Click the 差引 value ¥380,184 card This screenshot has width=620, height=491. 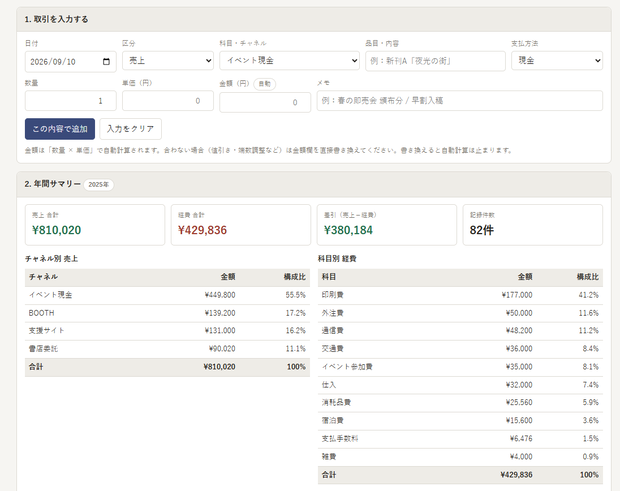(x=387, y=225)
